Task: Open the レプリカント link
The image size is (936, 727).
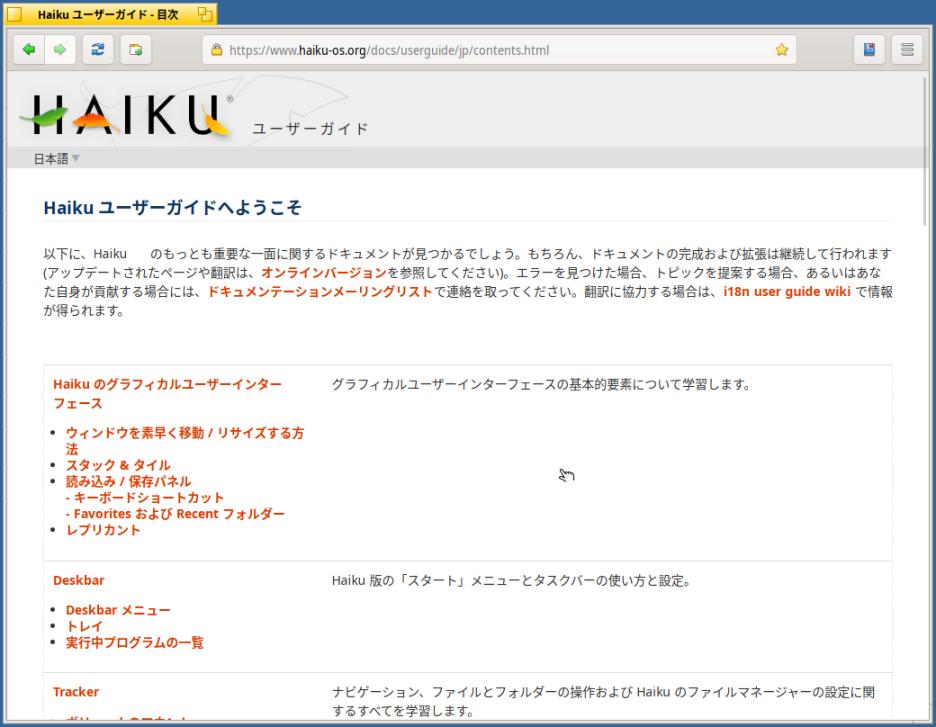Action: [103, 529]
